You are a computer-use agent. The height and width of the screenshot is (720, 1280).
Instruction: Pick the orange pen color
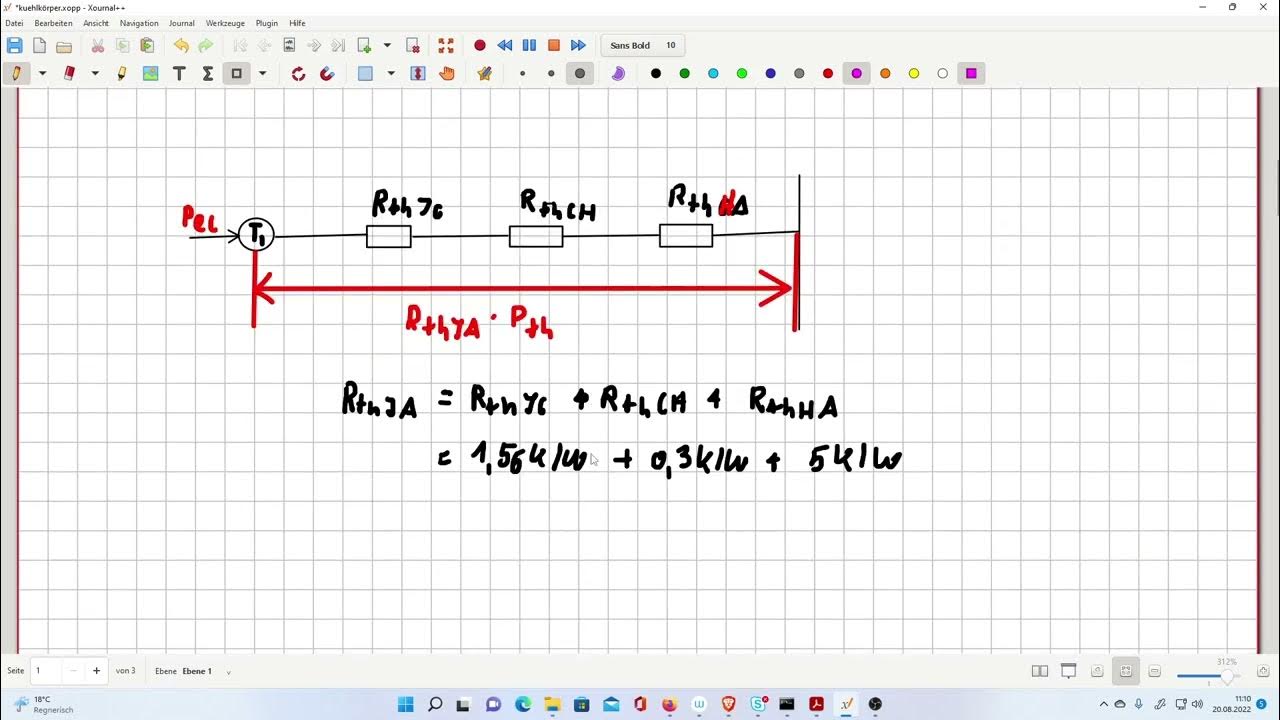(885, 73)
